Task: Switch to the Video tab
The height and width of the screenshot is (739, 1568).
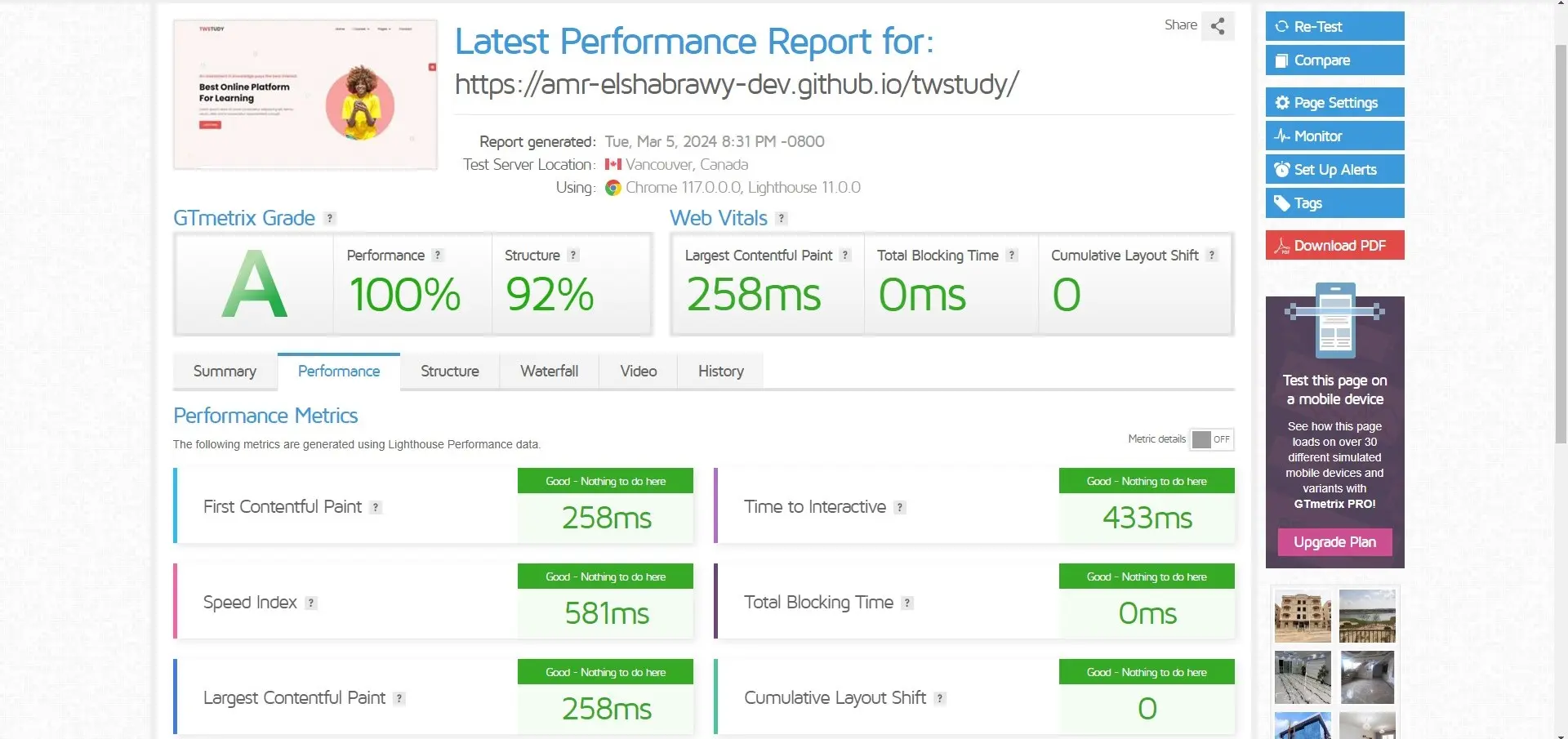Action: tap(639, 372)
